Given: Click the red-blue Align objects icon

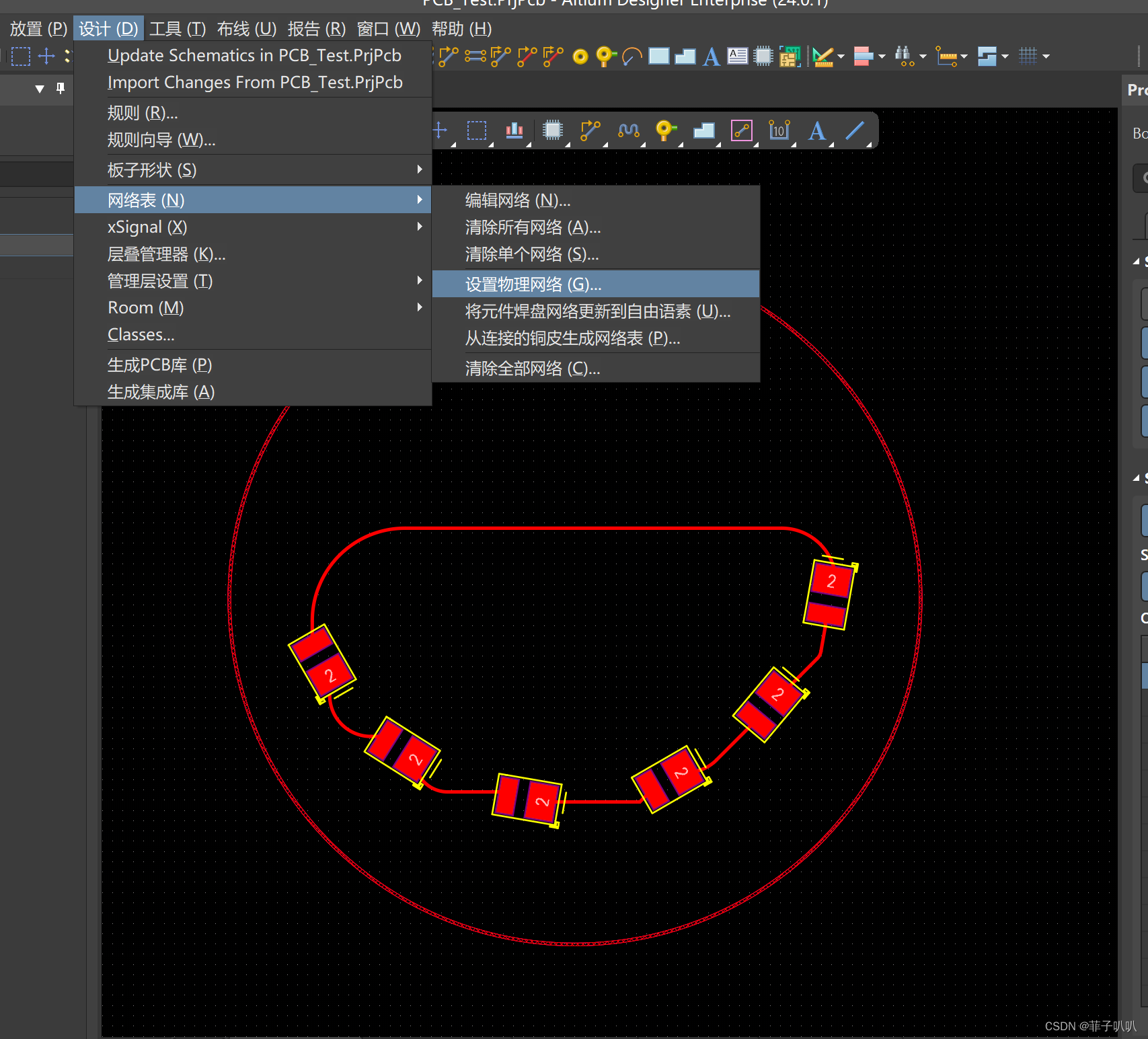Looking at the screenshot, I should (x=864, y=56).
